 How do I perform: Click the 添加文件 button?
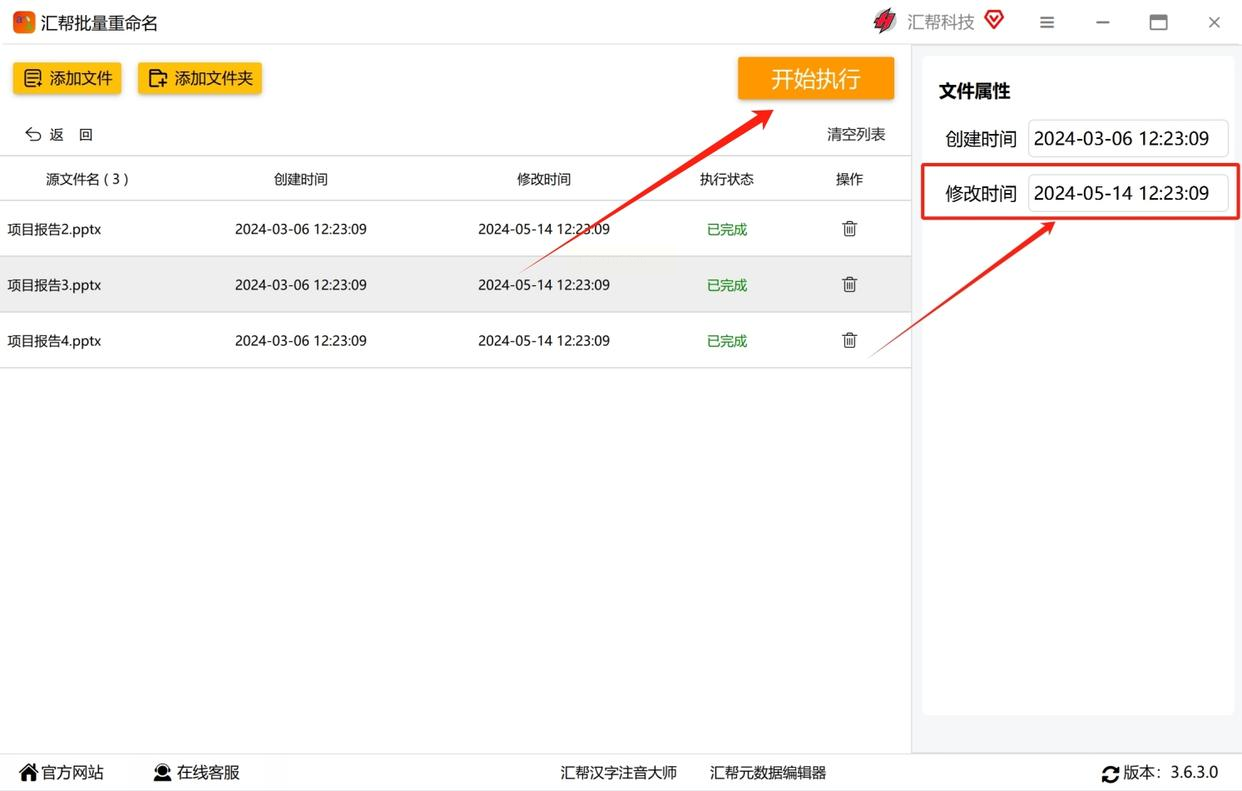(x=67, y=78)
